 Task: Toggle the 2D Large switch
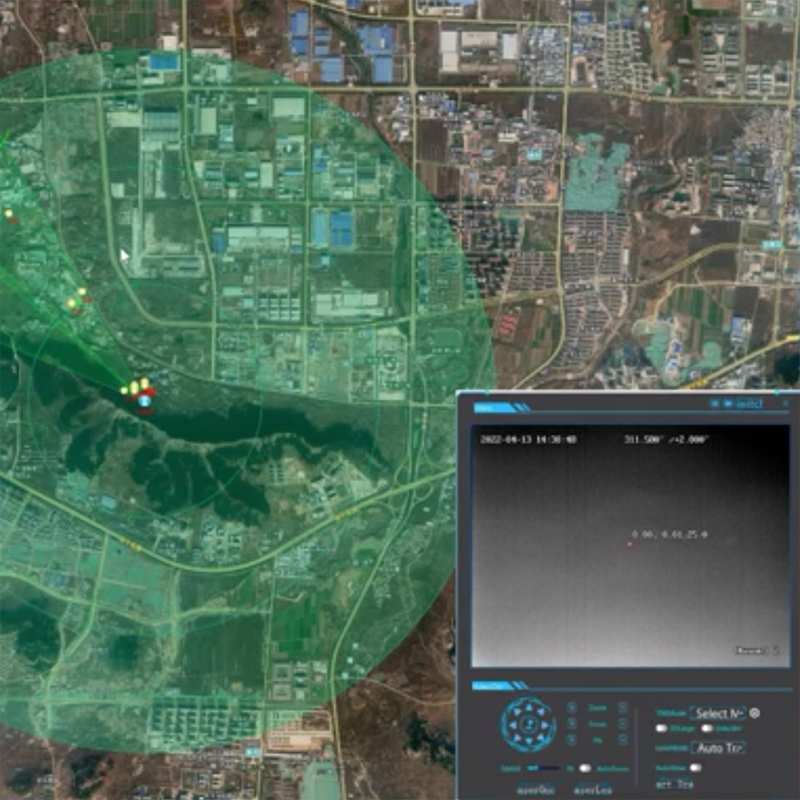pos(660,728)
